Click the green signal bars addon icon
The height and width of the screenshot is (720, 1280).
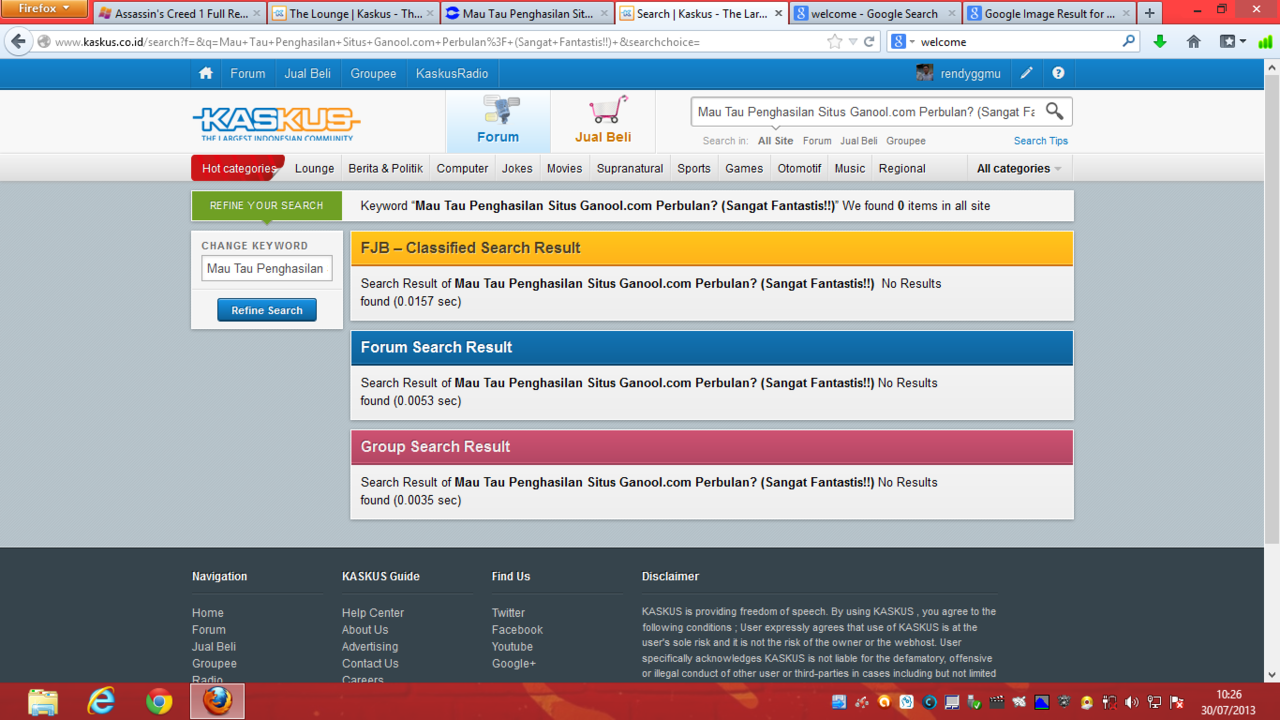point(1265,42)
